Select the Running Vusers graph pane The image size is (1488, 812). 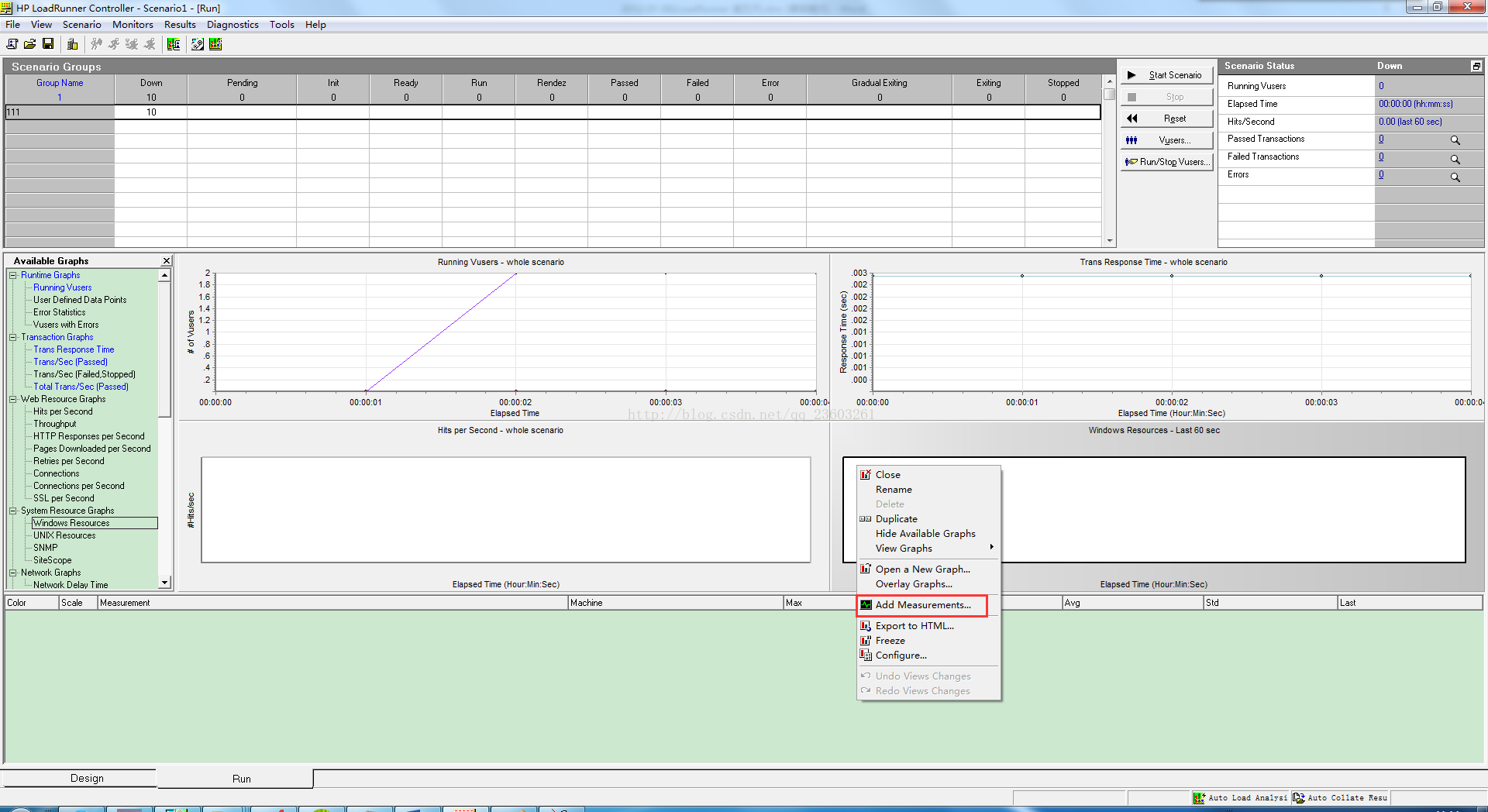click(504, 337)
